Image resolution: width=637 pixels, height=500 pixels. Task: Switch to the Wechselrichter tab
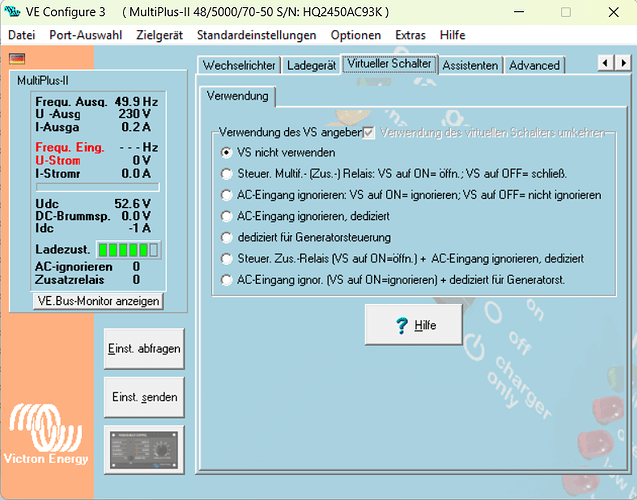pos(239,65)
